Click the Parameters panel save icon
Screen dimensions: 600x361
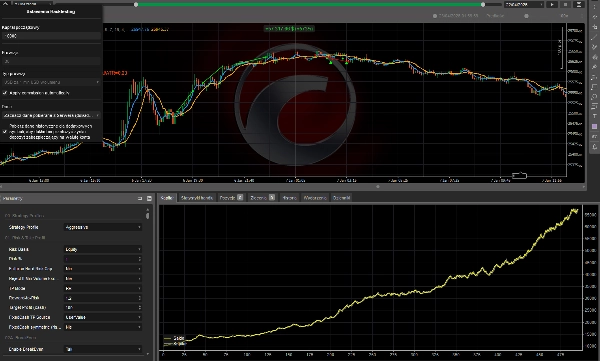tap(149, 198)
